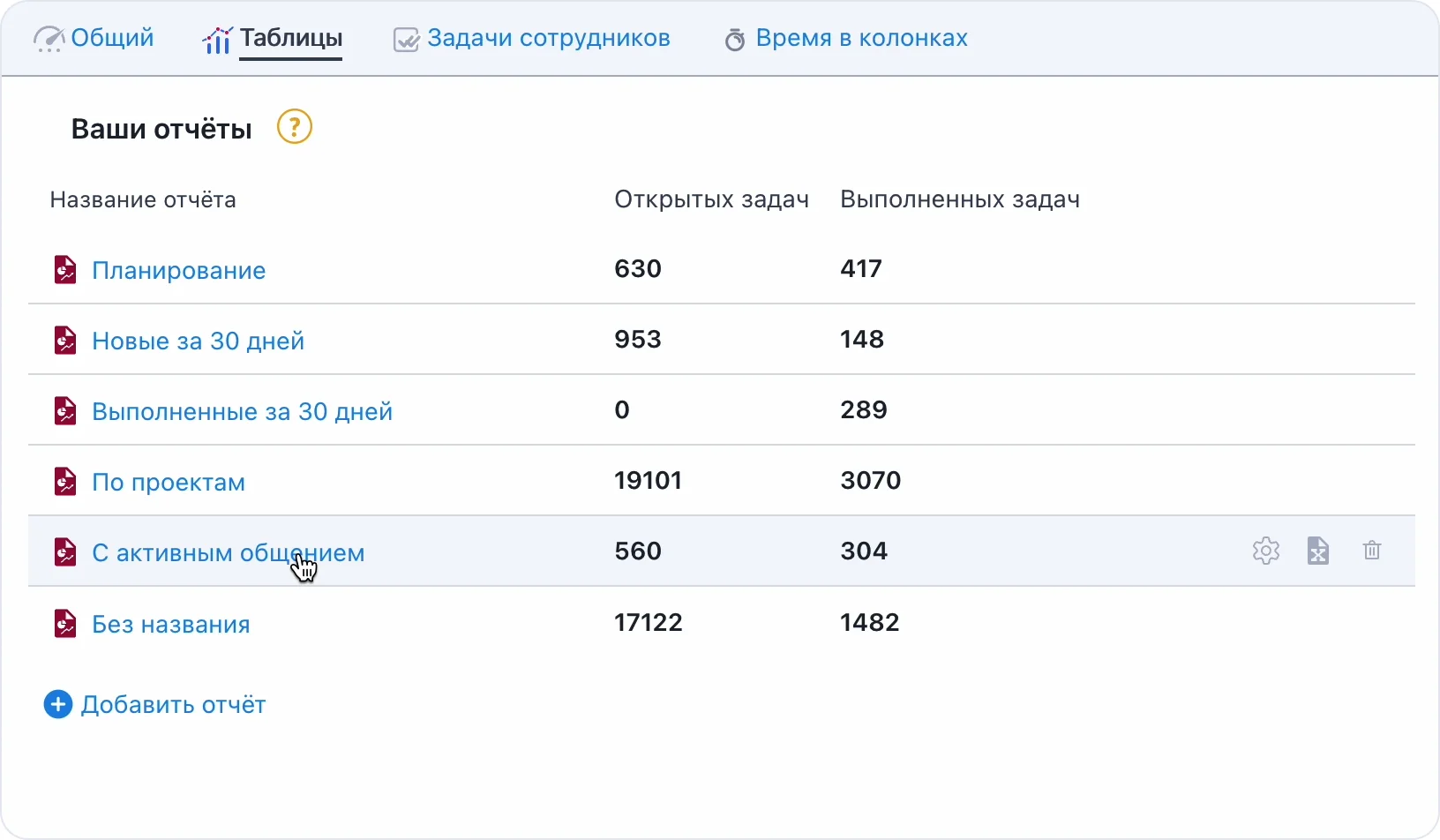Go to Время в колонках tab
The height and width of the screenshot is (840, 1440).
tap(846, 39)
